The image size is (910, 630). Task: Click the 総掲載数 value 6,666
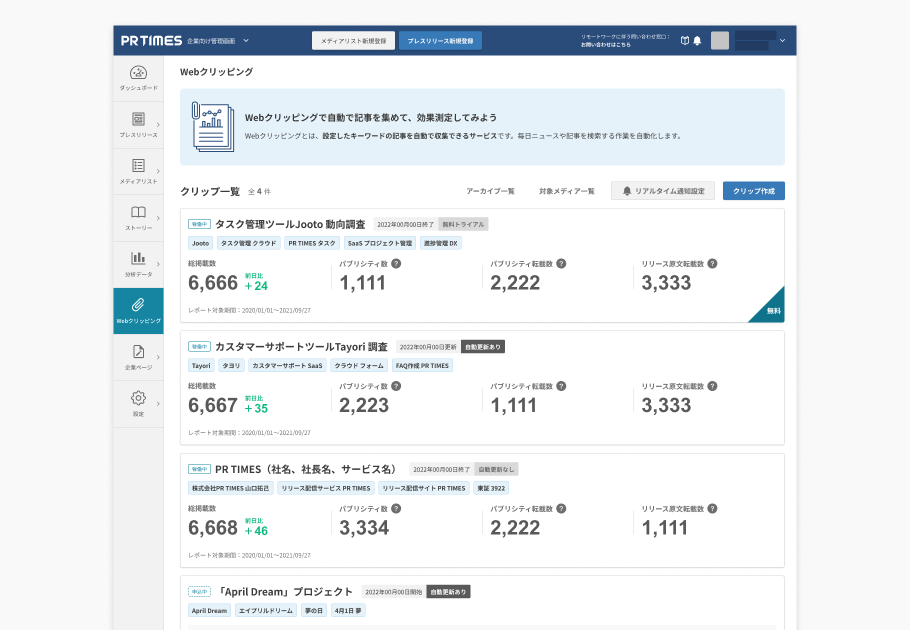coord(213,283)
